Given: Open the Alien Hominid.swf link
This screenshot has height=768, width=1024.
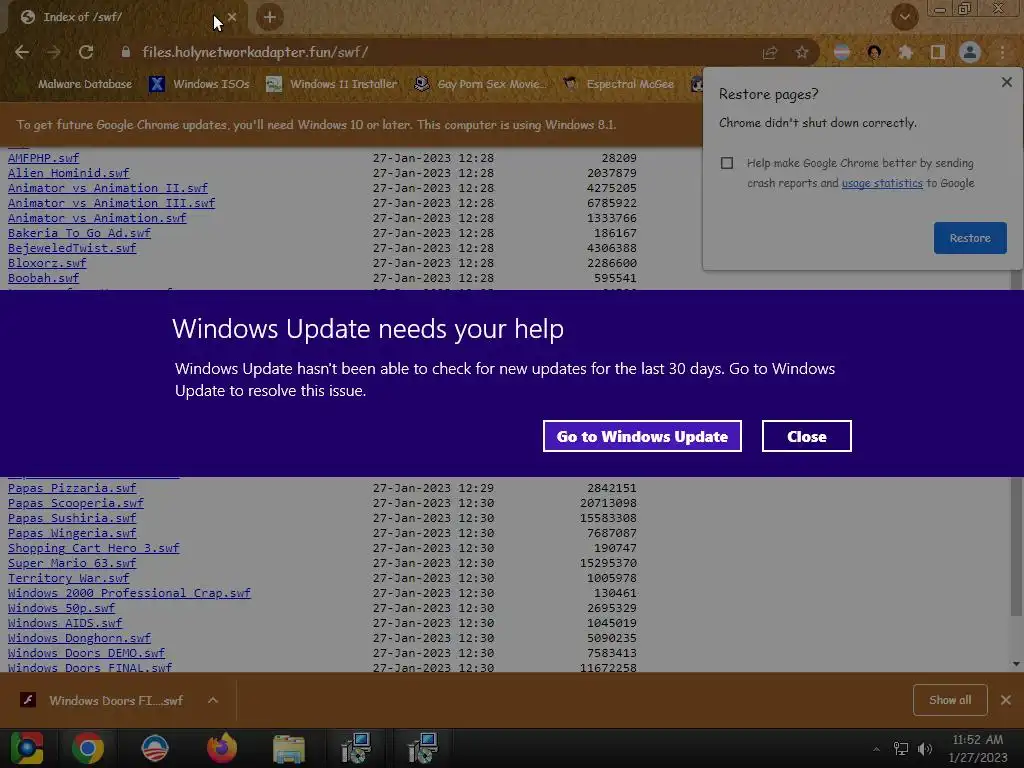Looking at the screenshot, I should [69, 173].
